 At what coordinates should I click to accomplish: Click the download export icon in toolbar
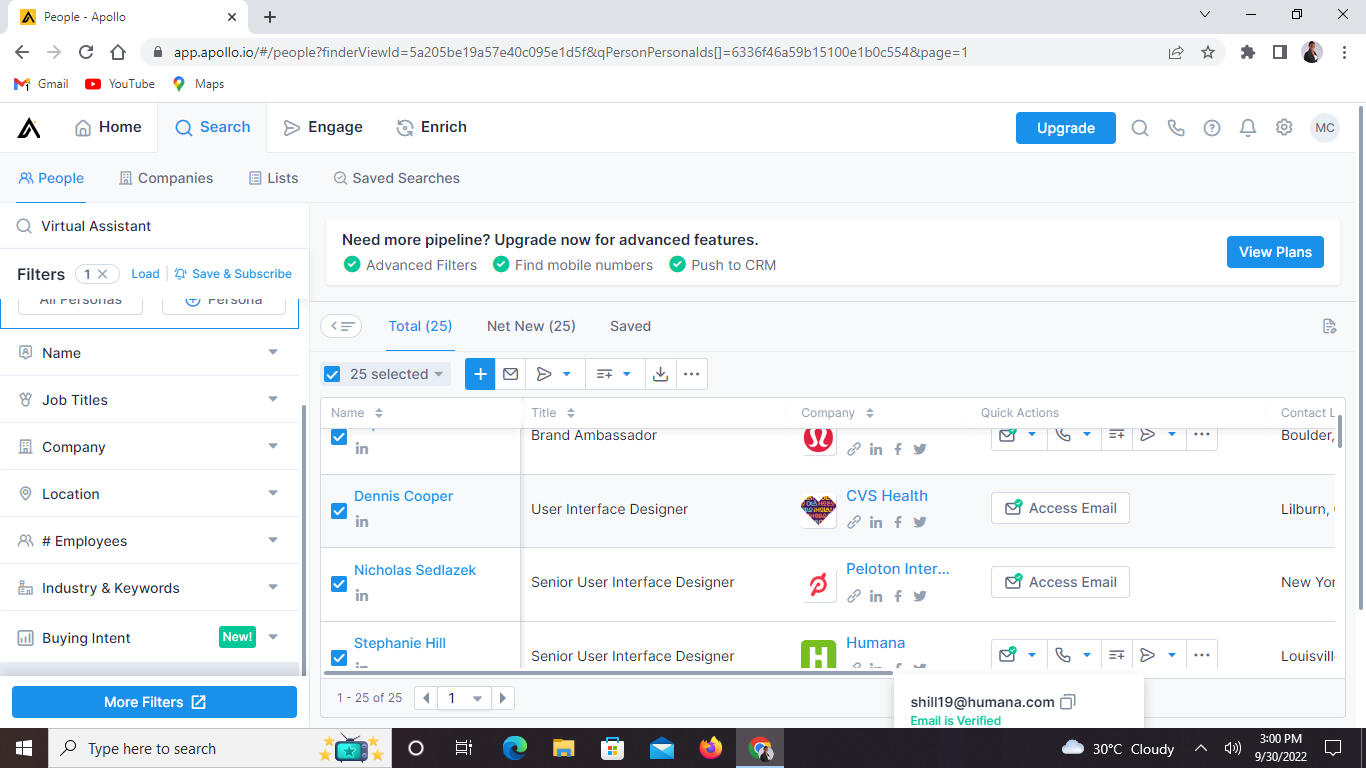(660, 374)
